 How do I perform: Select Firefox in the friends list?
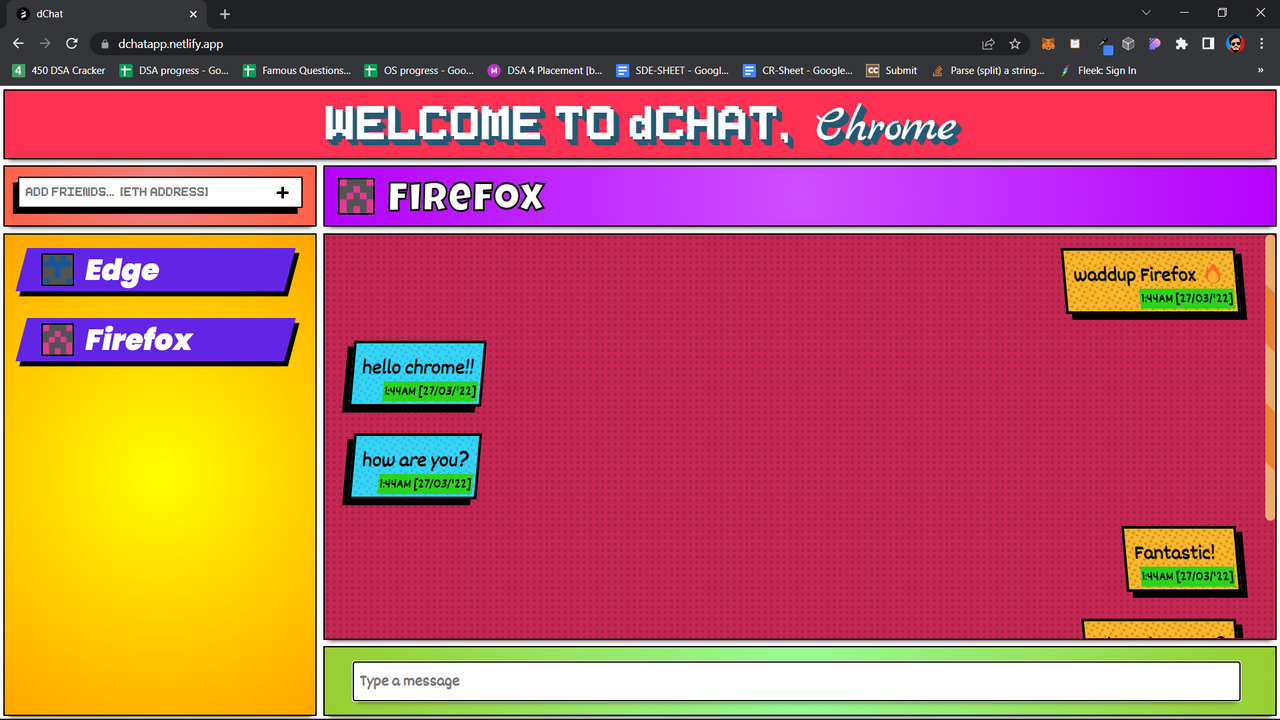[x=157, y=340]
